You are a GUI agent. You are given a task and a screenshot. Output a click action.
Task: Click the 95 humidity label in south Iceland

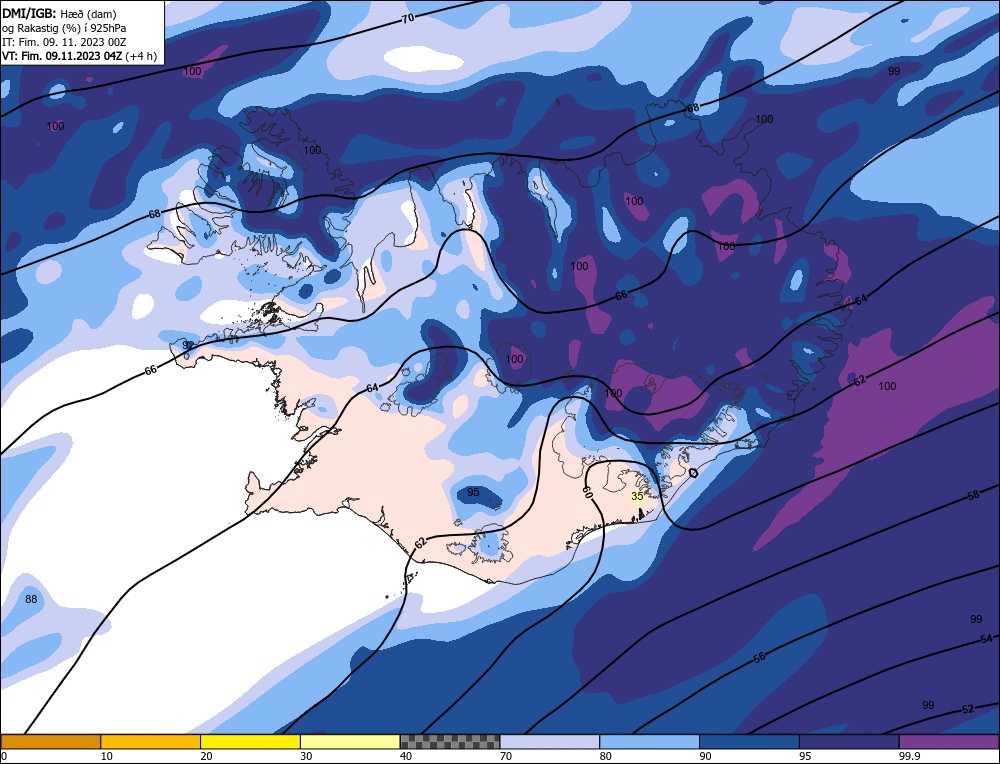pyautogui.click(x=473, y=492)
